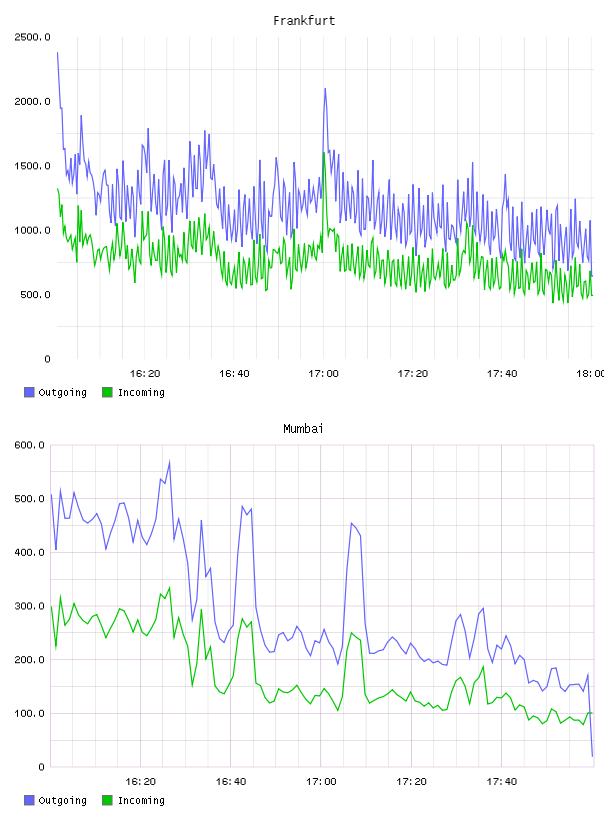Screen dimensions: 608x816
Task: Click the blue Outgoing swatch under Mumbai
Action: (x=29, y=800)
